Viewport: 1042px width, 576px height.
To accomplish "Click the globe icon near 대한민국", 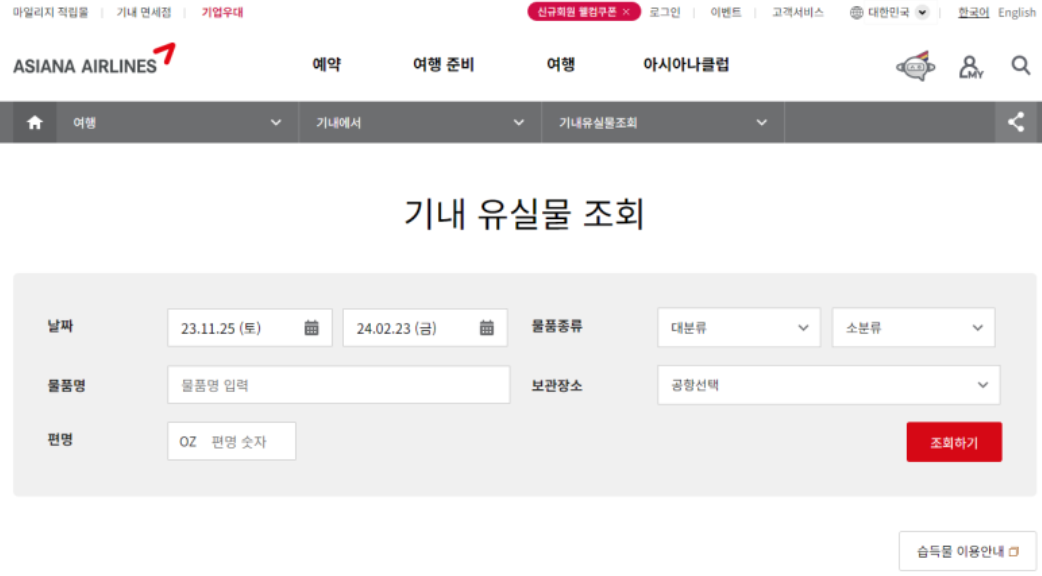I will (x=857, y=13).
